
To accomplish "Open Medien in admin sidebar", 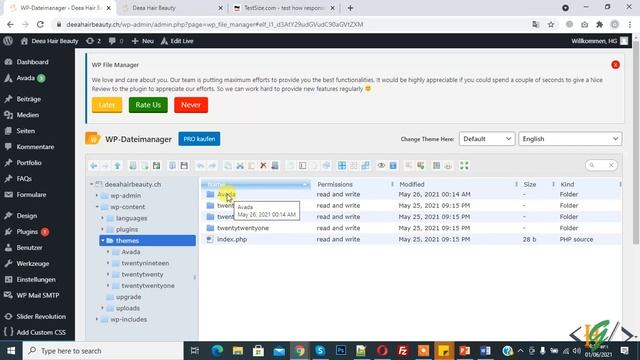I will pos(28,115).
